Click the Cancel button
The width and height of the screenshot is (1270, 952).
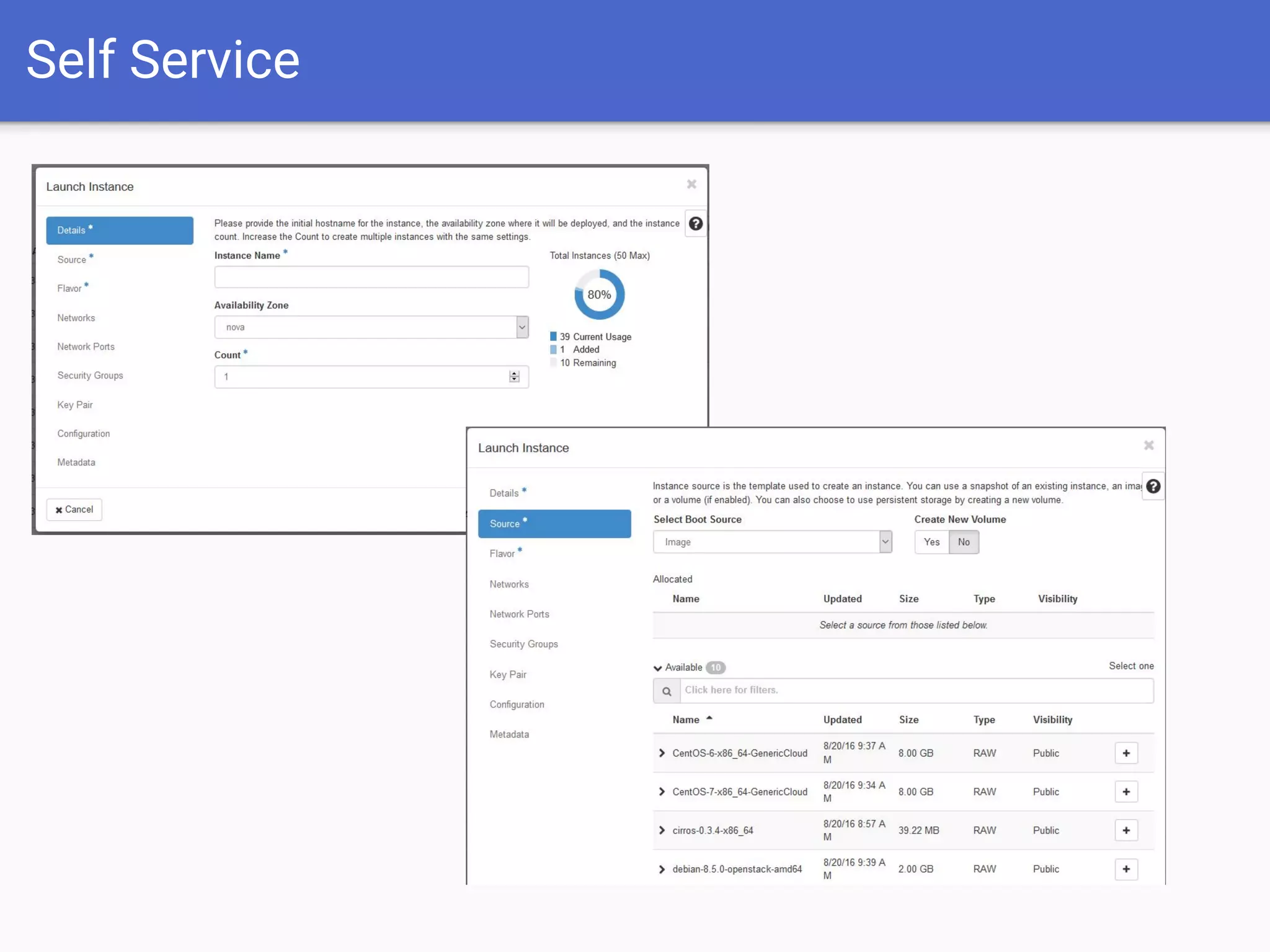pyautogui.click(x=74, y=509)
